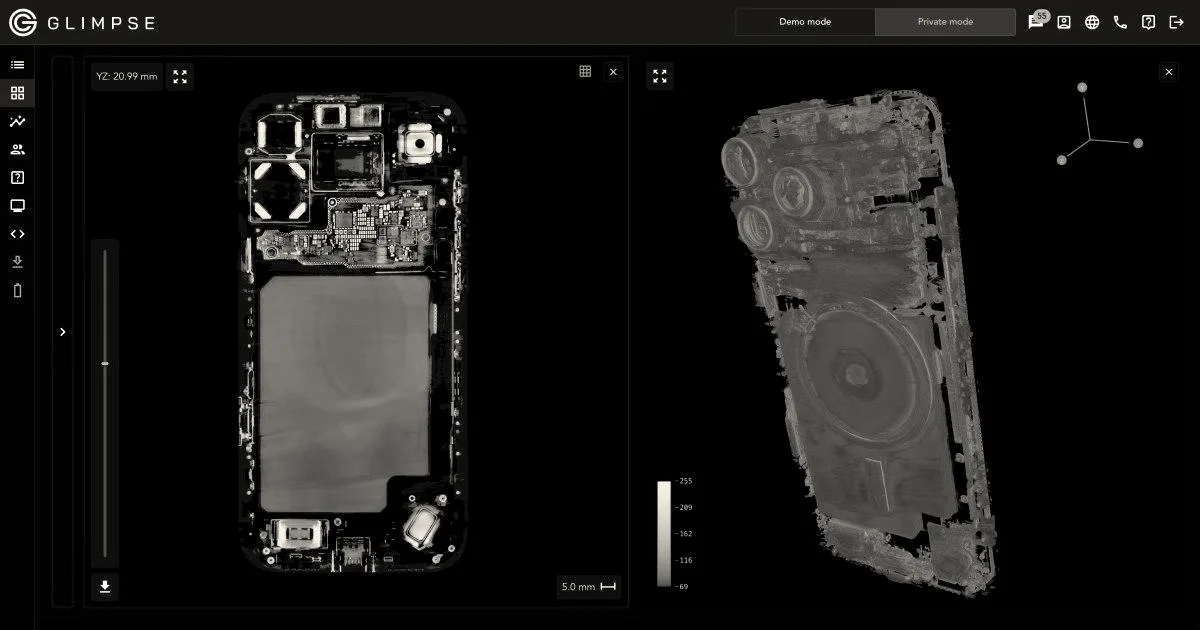This screenshot has width=1200, height=630.
Task: Toggle the grid overlay on the slice view
Action: click(585, 71)
